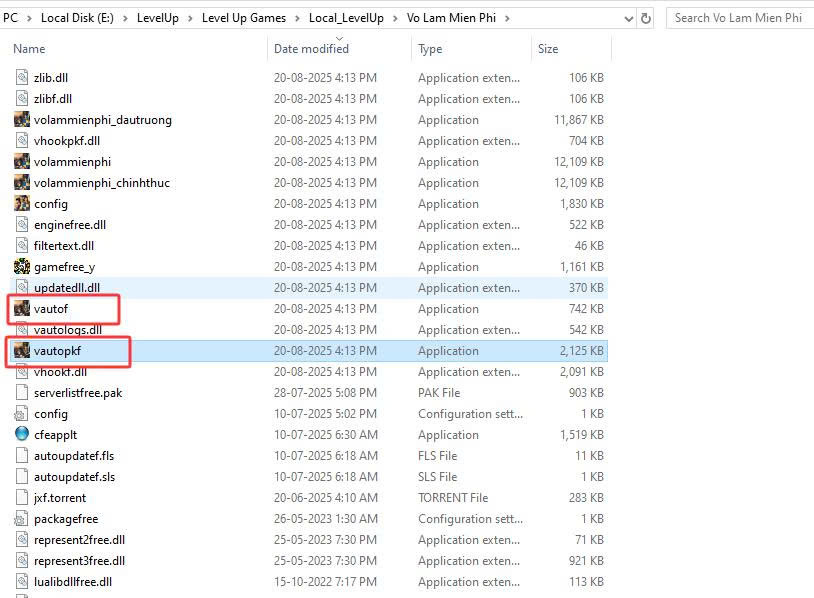This screenshot has width=814, height=598.
Task: Sort files by Name column header
Action: [x=30, y=49]
